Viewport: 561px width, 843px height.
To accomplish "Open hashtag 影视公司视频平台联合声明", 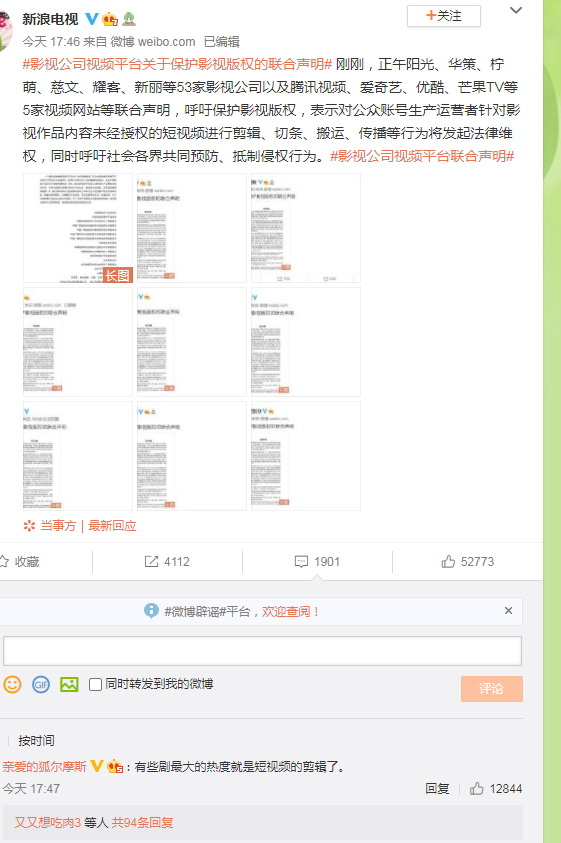I will click(422, 156).
